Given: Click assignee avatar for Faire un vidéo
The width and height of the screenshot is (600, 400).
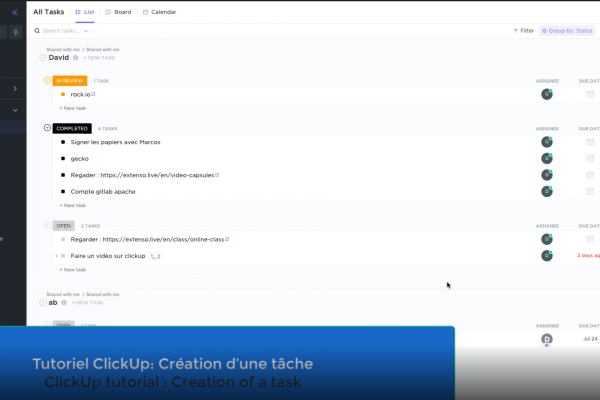Looking at the screenshot, I should 547,256.
